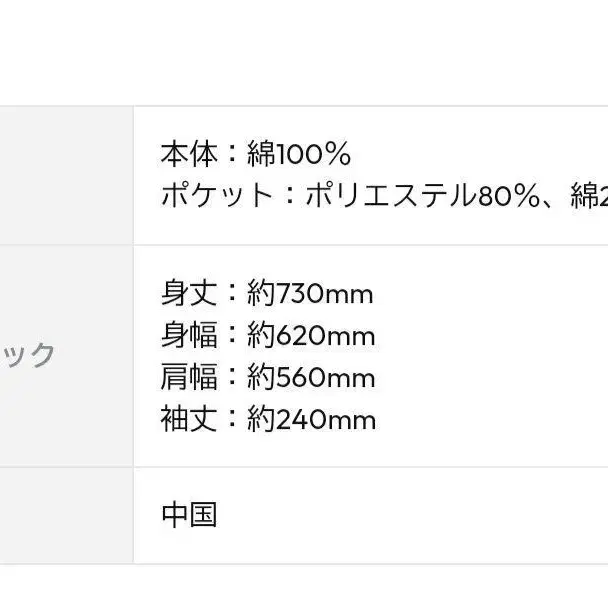Click the colon after ポケット label
Screen dimensions: 608x608
coord(289,195)
